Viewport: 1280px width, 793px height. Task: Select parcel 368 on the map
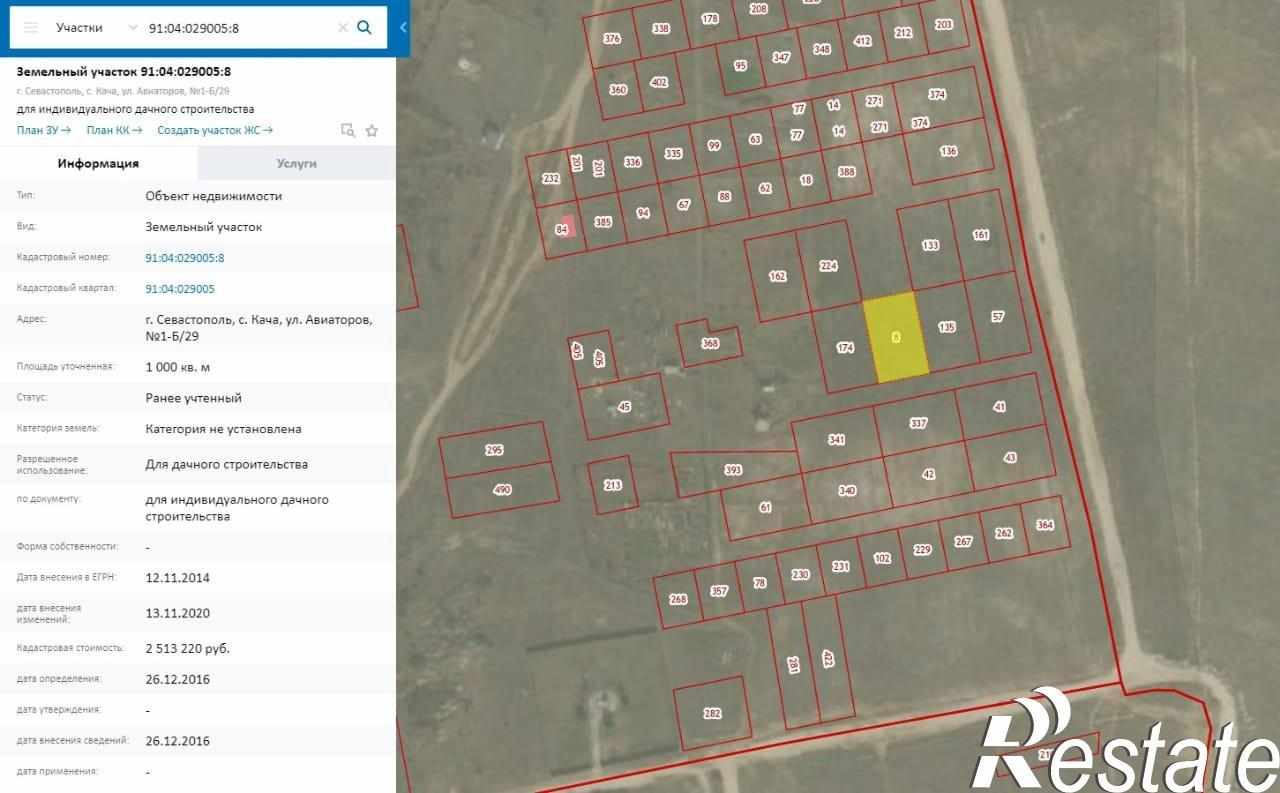(710, 343)
